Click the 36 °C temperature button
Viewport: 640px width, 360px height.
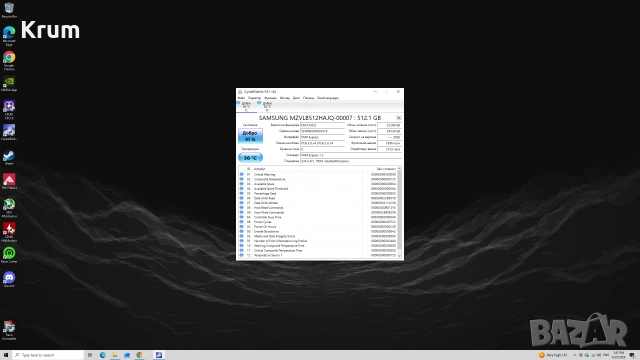(250, 158)
